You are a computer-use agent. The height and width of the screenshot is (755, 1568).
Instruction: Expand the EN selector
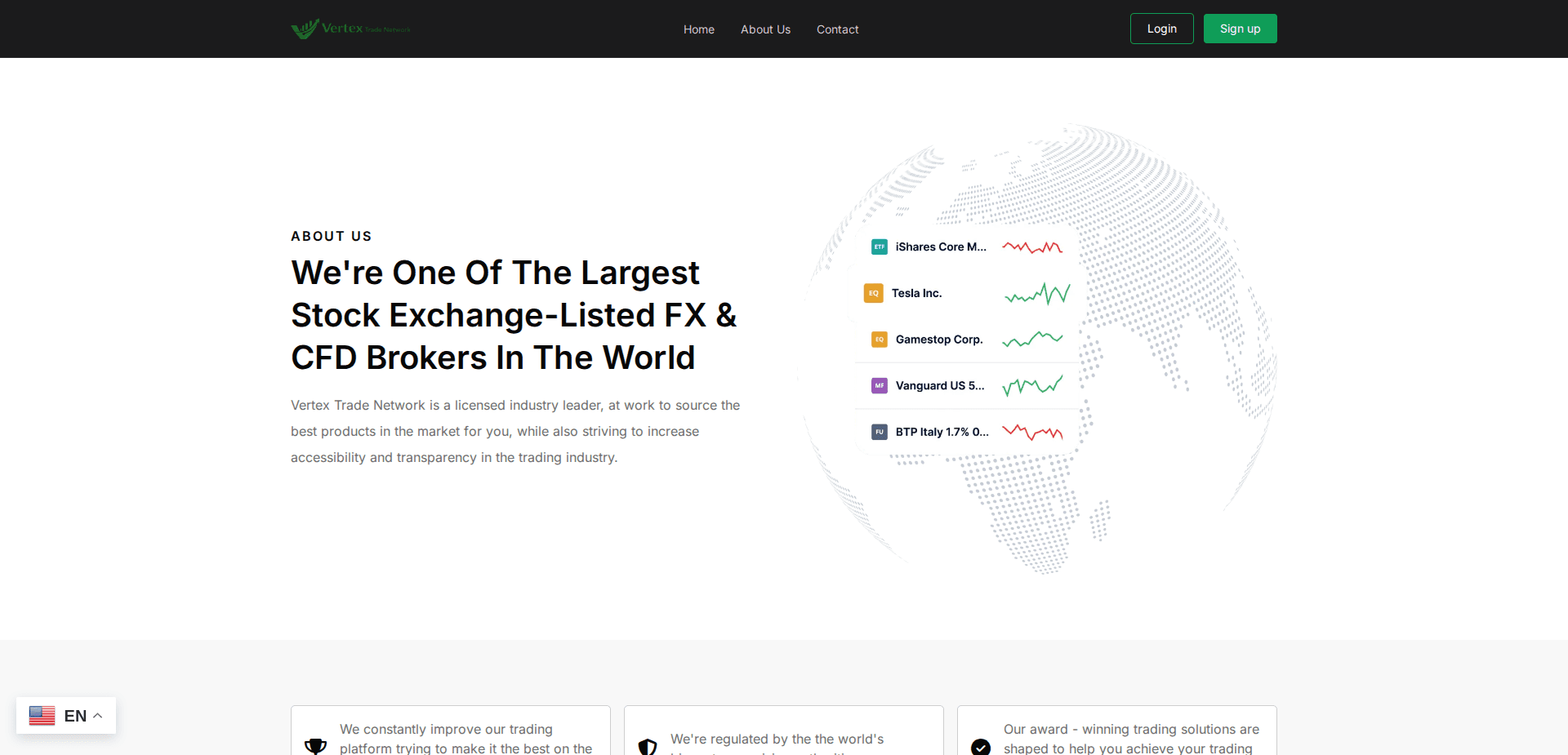76,715
